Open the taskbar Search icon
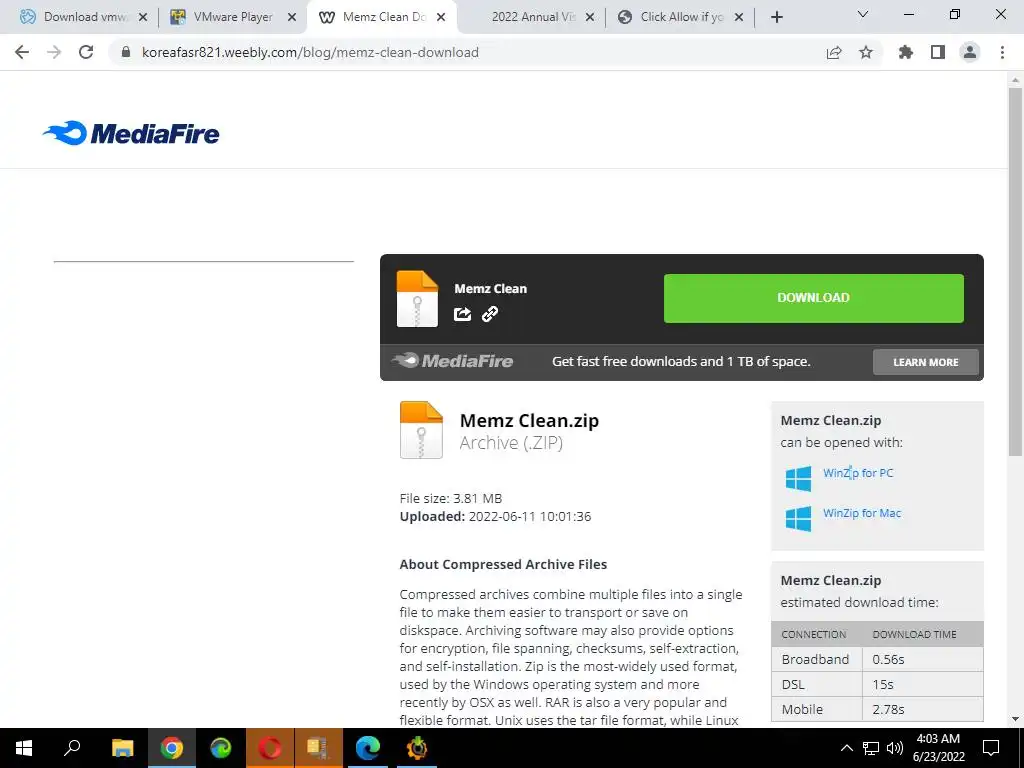The image size is (1024, 768). point(72,748)
